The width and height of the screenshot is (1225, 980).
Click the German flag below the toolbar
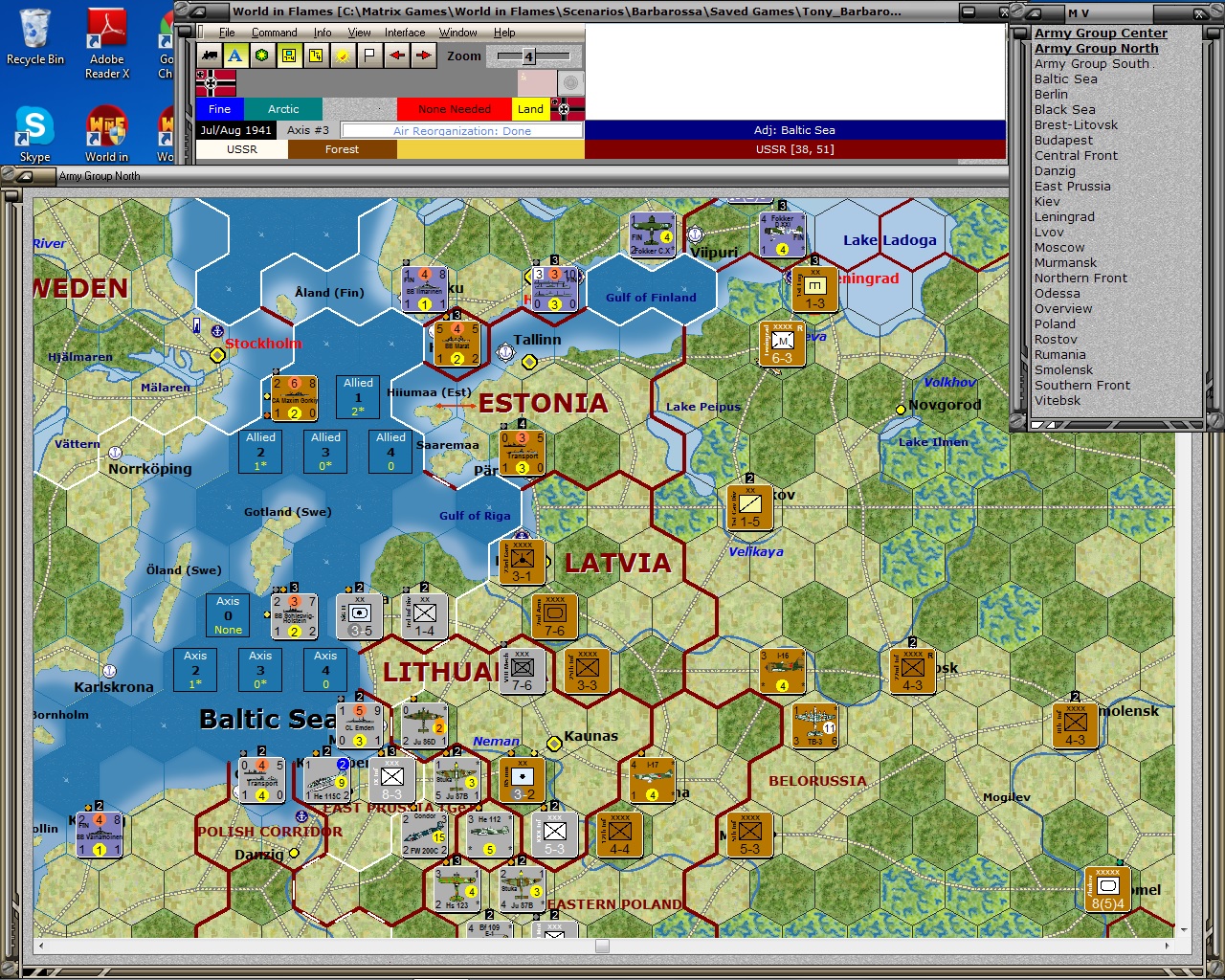click(x=215, y=83)
